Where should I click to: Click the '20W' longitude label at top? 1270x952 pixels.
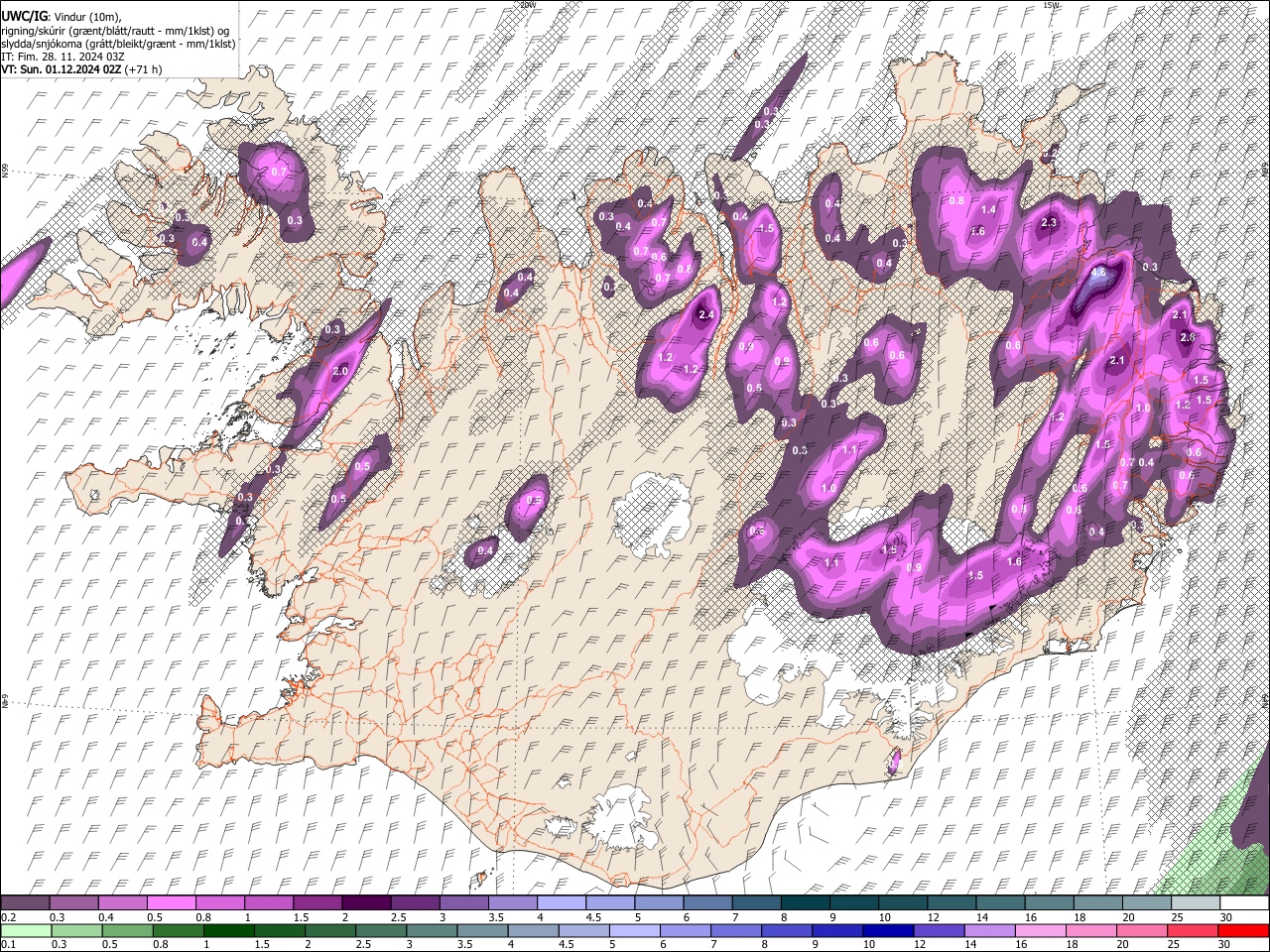point(528,5)
